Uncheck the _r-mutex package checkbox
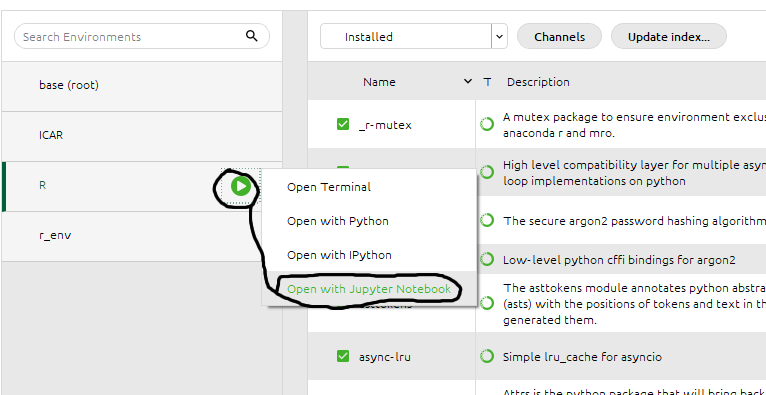766x395 pixels. point(343,125)
